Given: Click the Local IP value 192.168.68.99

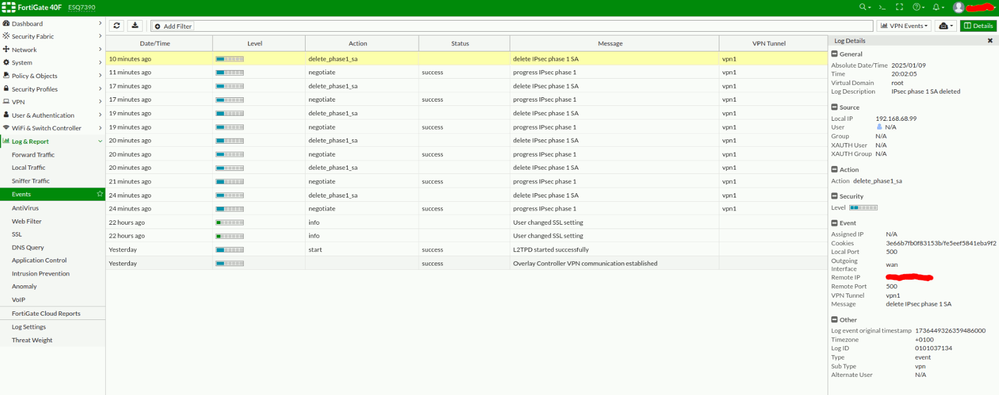Looking at the screenshot, I should click(x=896, y=118).
